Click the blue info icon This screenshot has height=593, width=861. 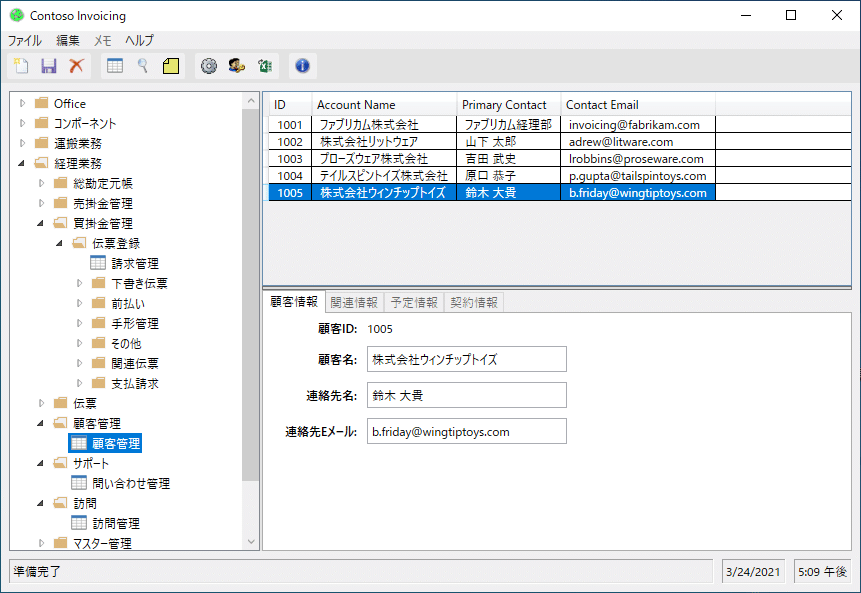303,66
